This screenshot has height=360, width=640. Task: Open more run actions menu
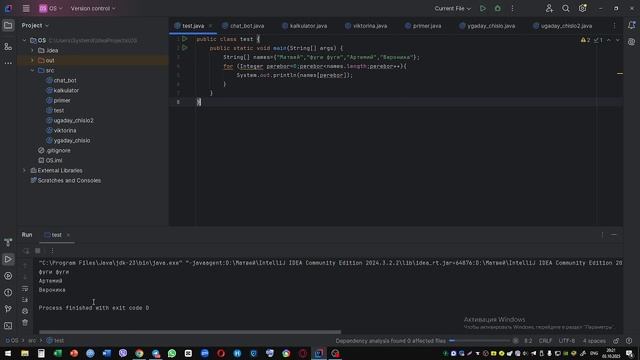[512, 8]
